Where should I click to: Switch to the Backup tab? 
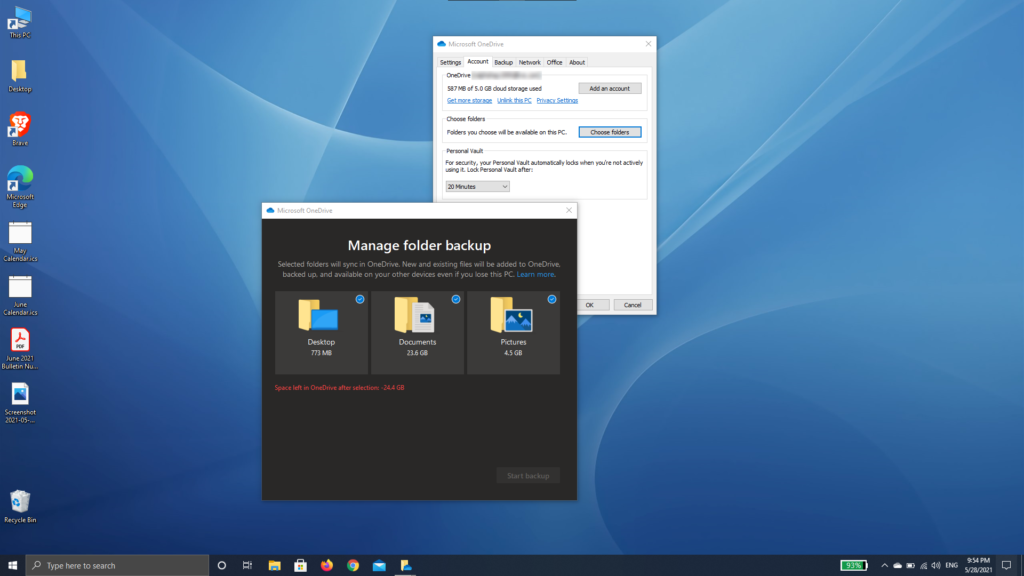coord(504,63)
